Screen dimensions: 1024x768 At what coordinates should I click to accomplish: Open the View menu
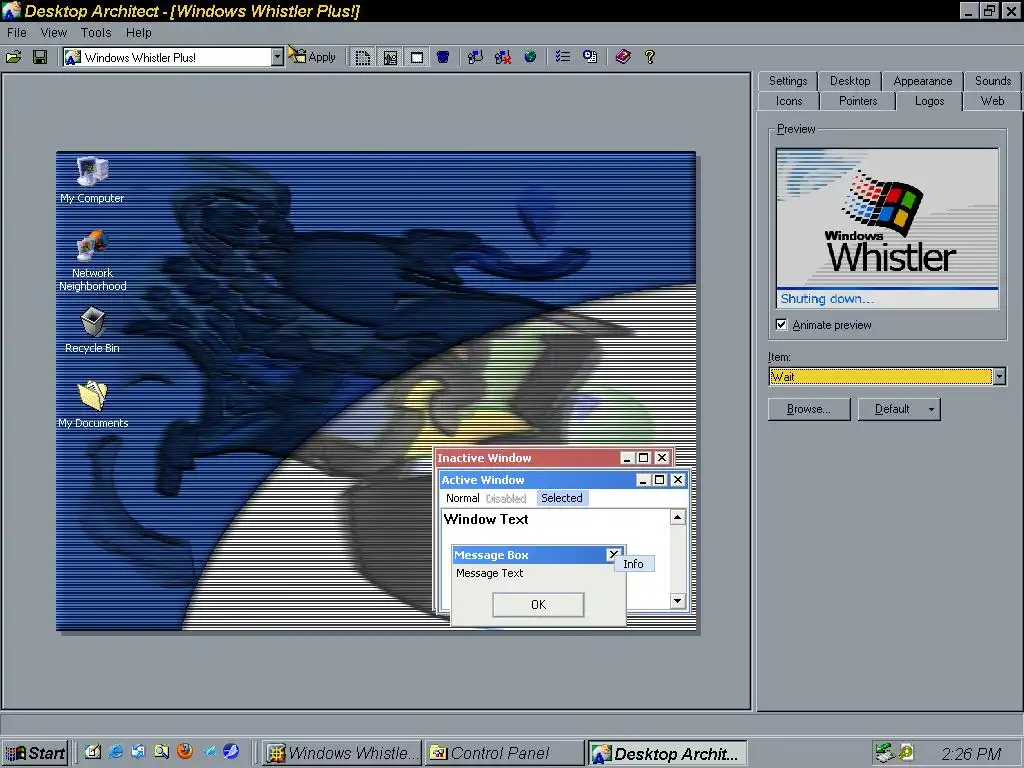[54, 33]
